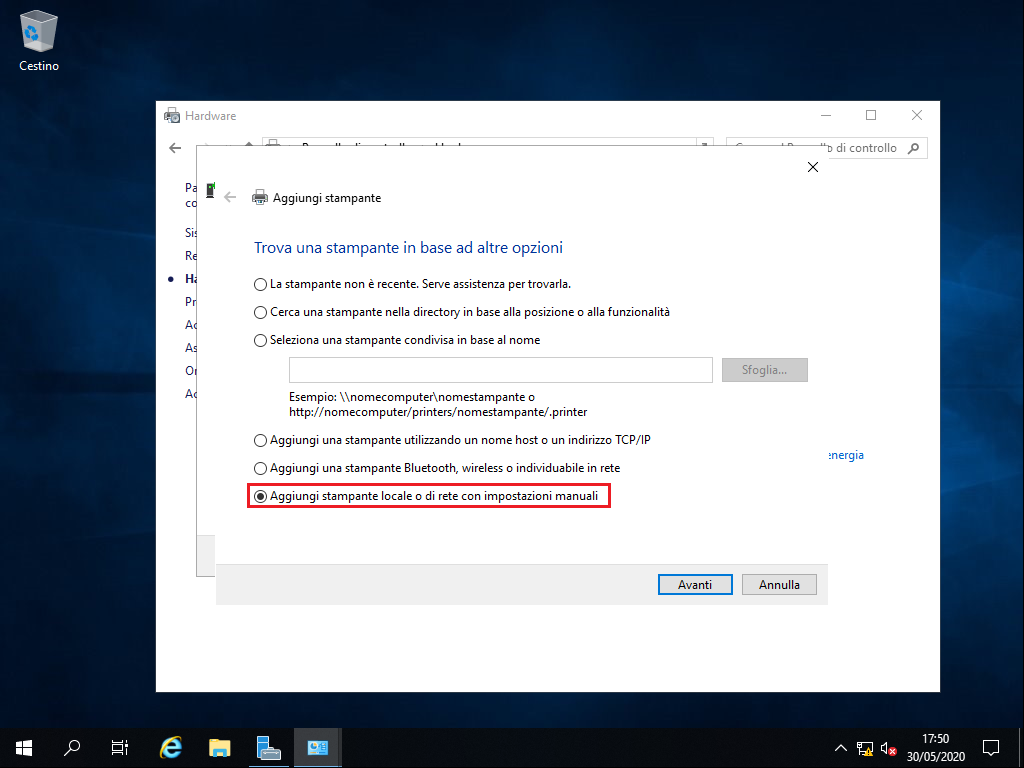Viewport: 1024px width, 768px height.
Task: Click the Control Panel taskbar icon
Action: coord(317,748)
